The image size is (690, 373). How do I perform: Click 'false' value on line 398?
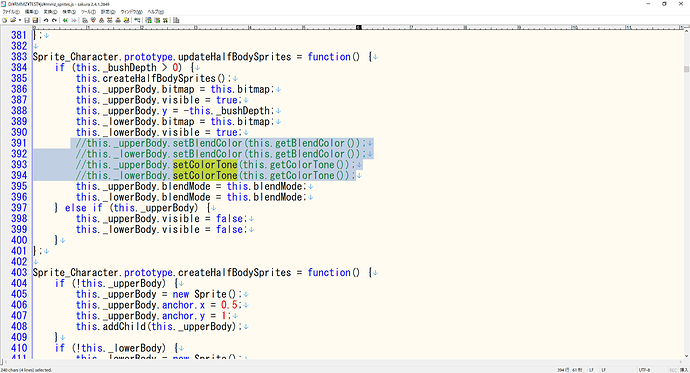click(x=229, y=219)
